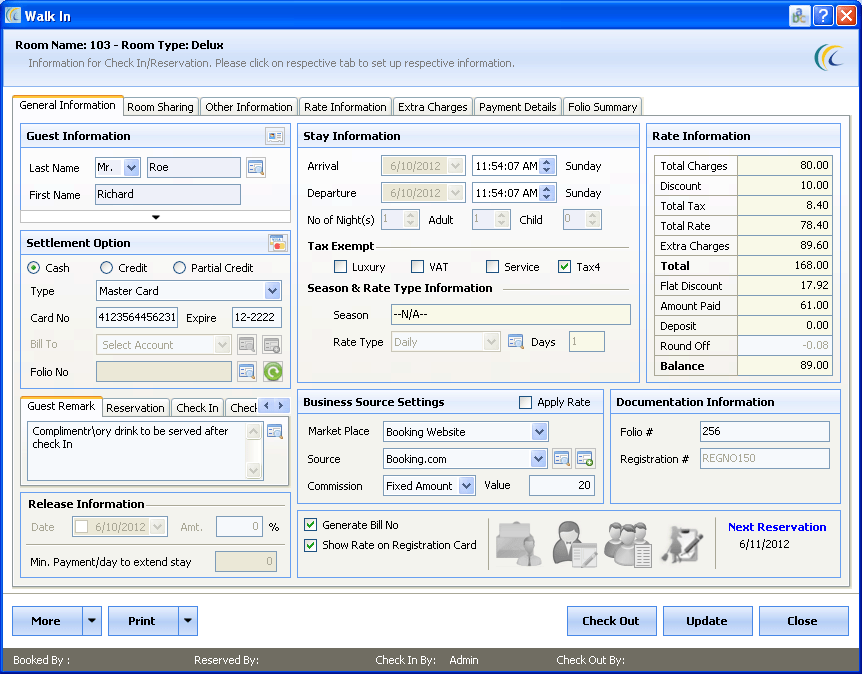Switch to the Extra Charges tab
The height and width of the screenshot is (674, 862).
point(432,107)
